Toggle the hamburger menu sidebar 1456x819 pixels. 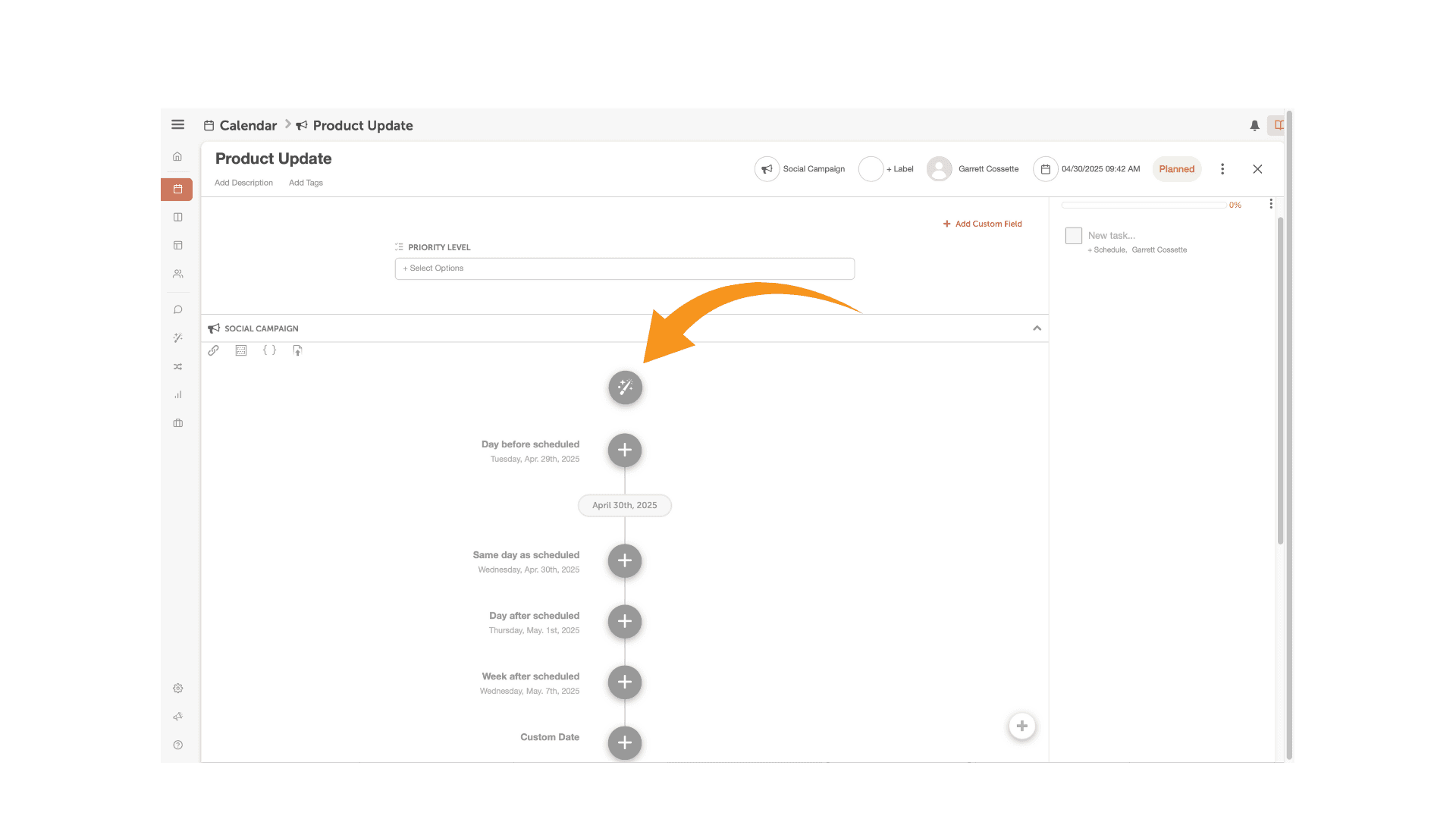point(177,124)
